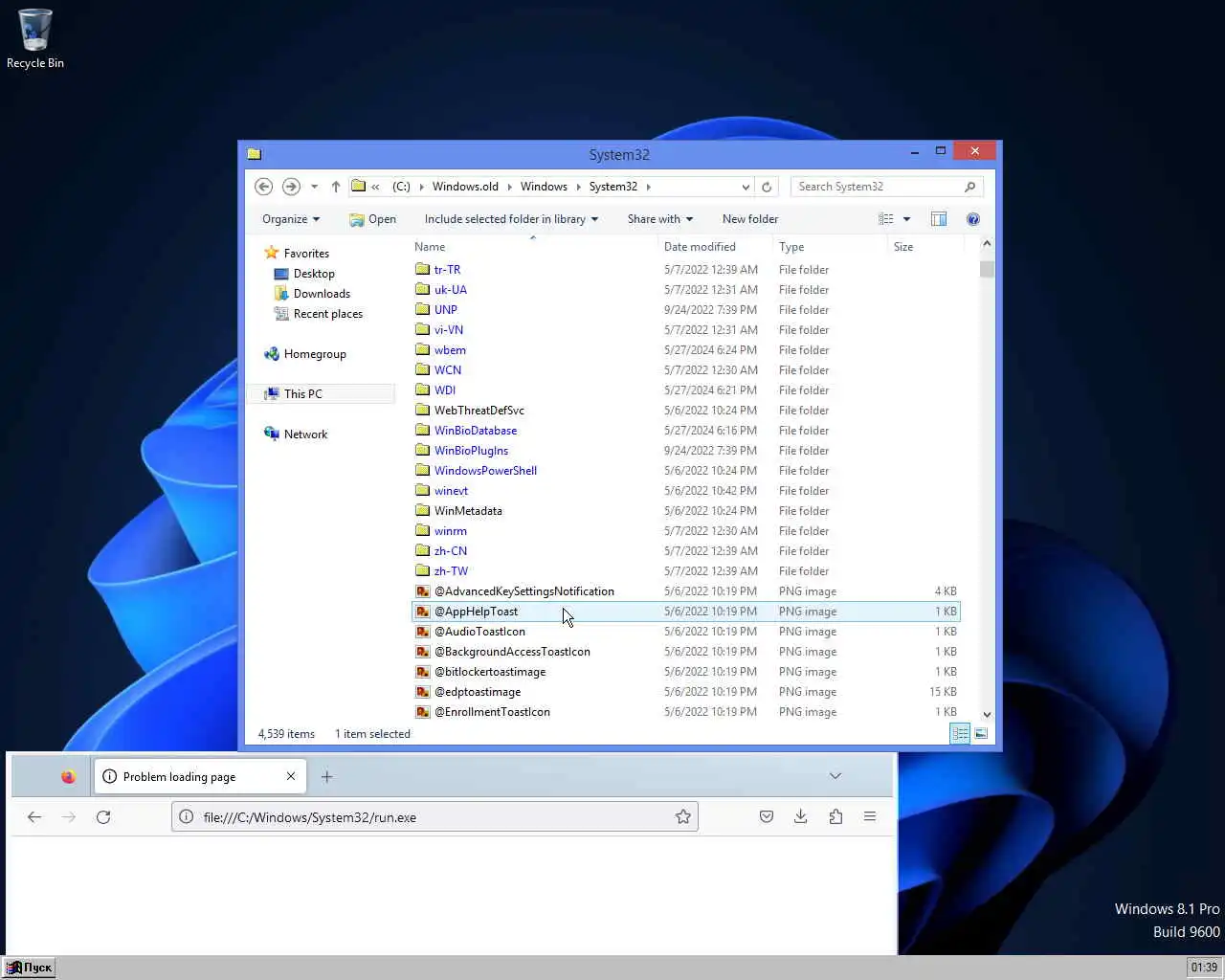Open the Firefox downloads panel
1225x980 pixels.
(801, 816)
